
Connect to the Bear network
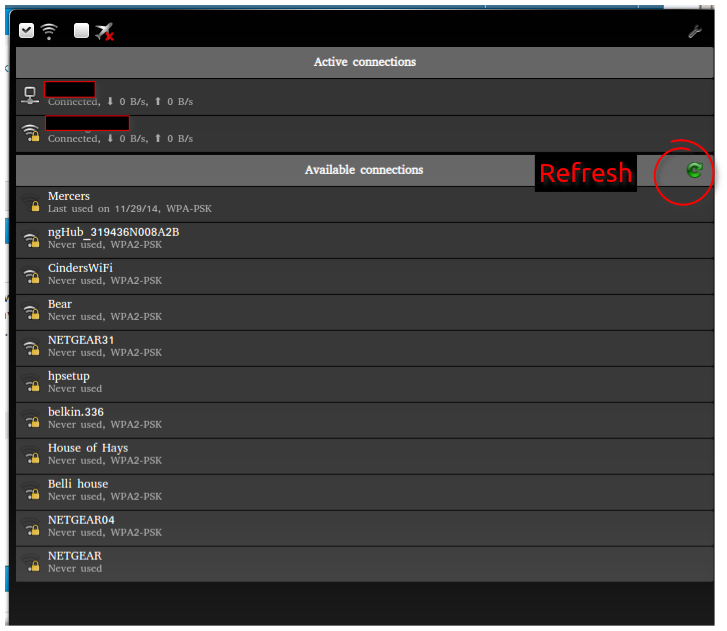[x=364, y=312]
